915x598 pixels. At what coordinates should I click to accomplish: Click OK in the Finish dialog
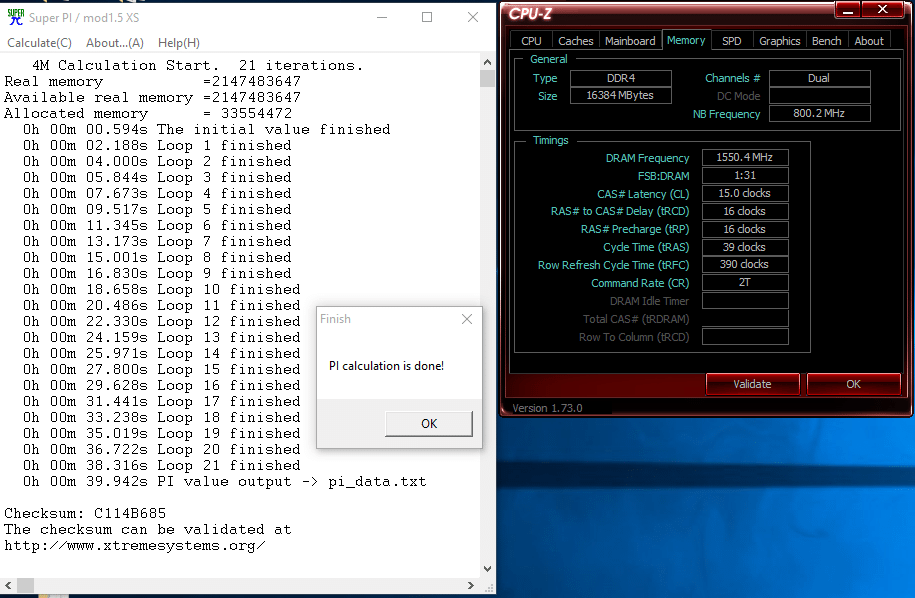(429, 424)
